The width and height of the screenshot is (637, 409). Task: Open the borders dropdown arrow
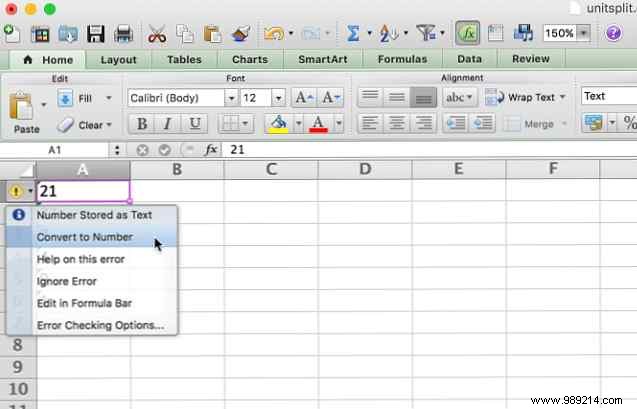click(245, 123)
